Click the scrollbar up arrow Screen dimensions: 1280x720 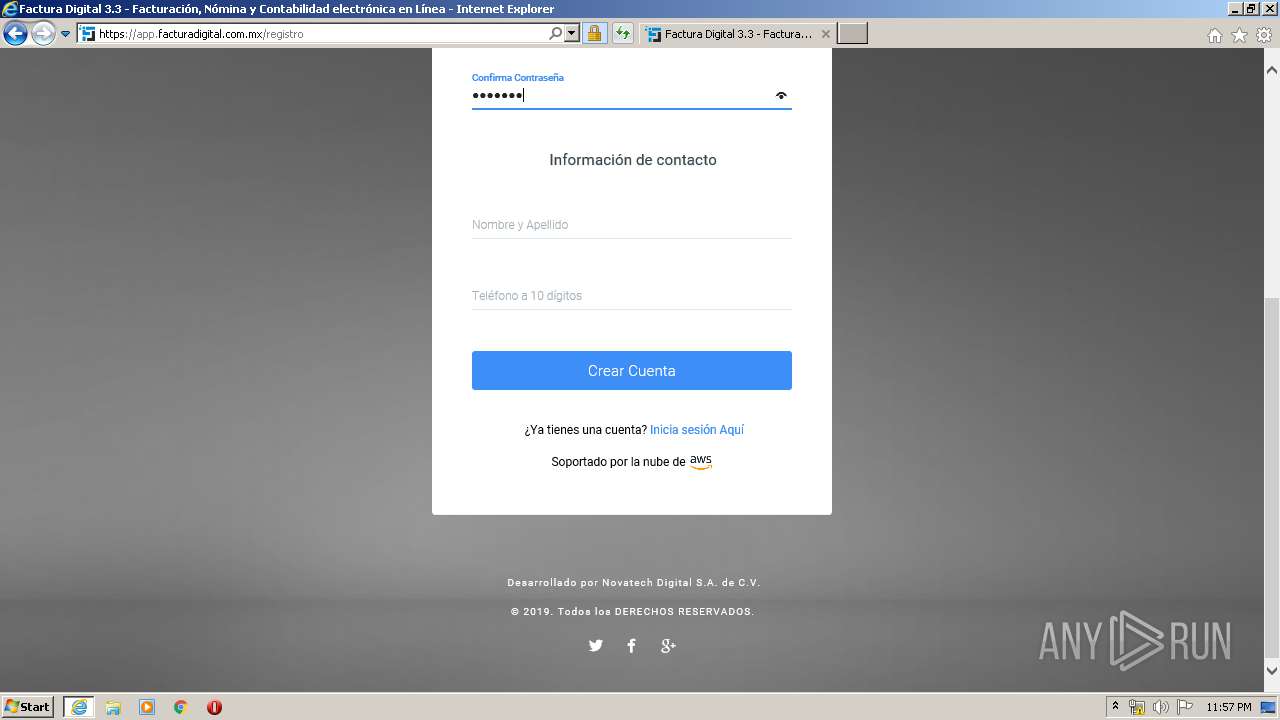coord(1272,71)
